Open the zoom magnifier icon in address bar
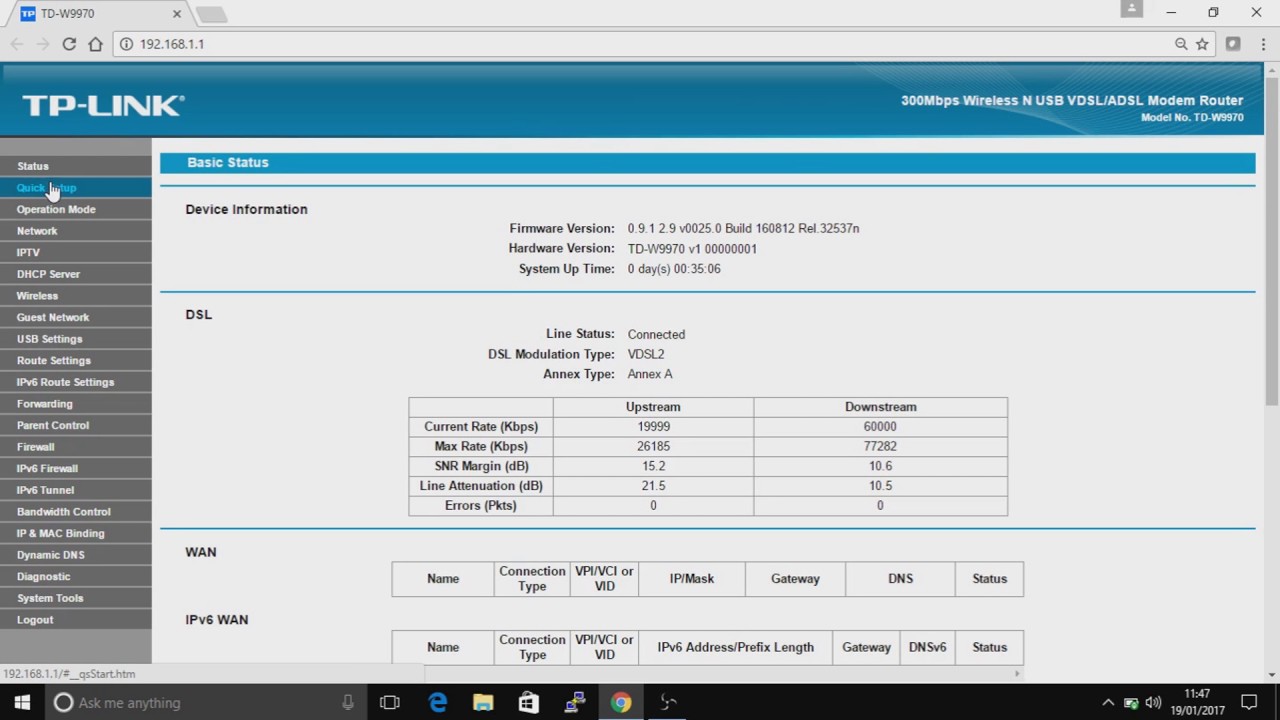This screenshot has width=1280, height=720. click(x=1181, y=44)
